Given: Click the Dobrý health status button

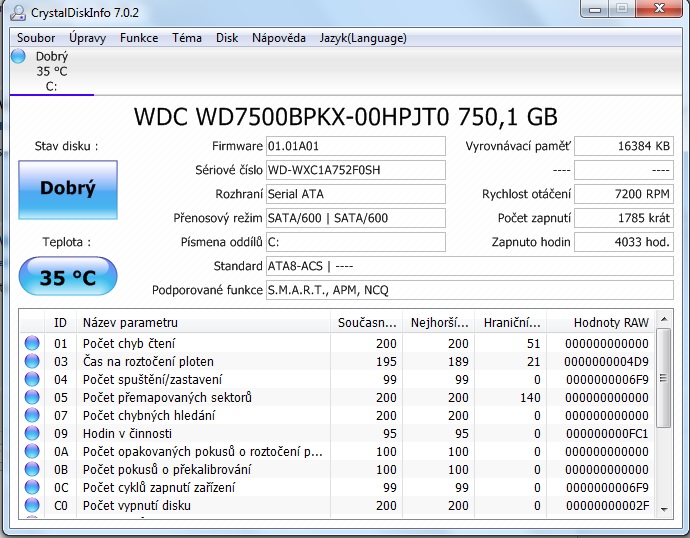Looking at the screenshot, I should tap(68, 190).
